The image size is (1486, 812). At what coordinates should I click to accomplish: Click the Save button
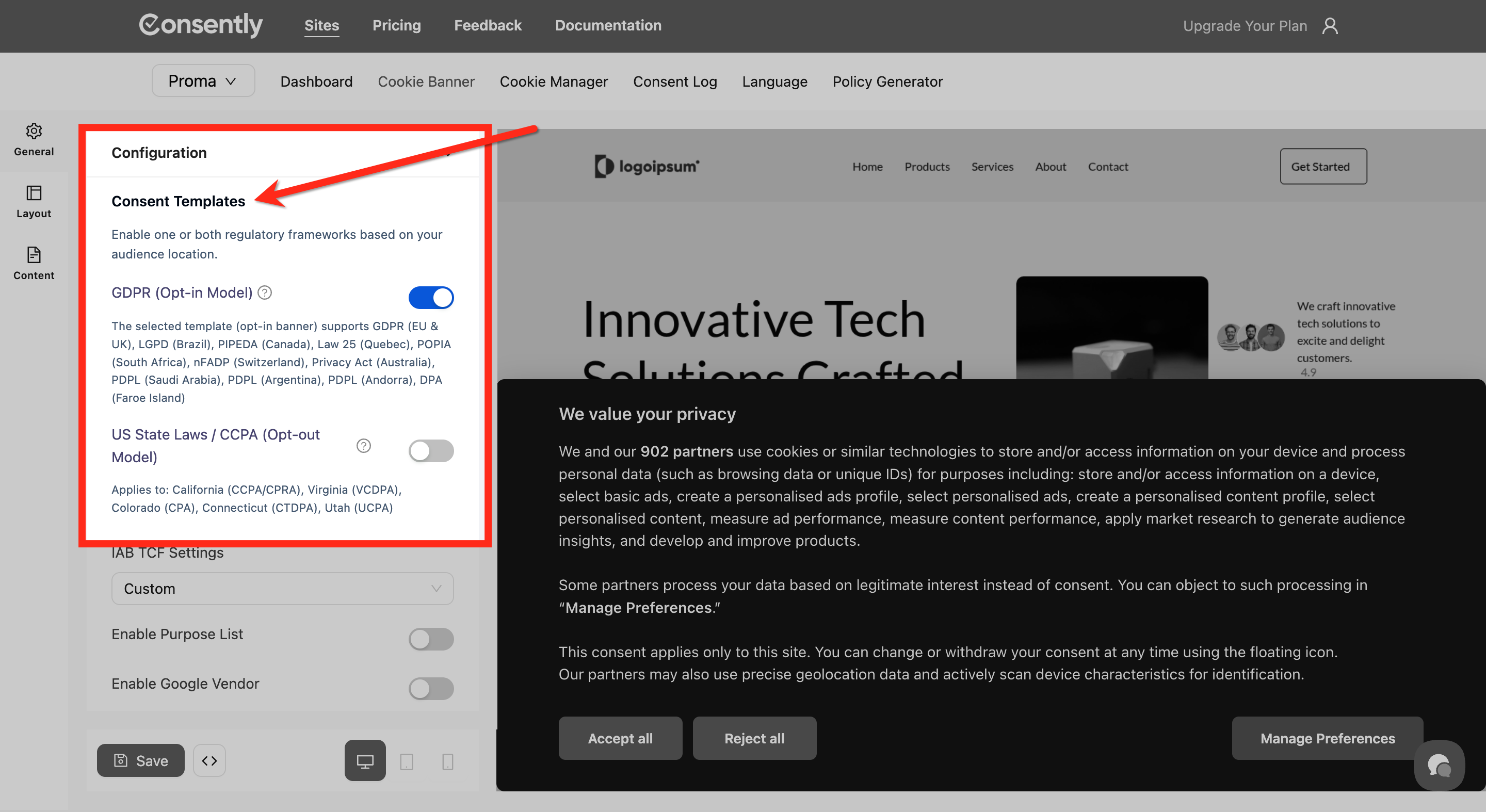pyautogui.click(x=141, y=761)
